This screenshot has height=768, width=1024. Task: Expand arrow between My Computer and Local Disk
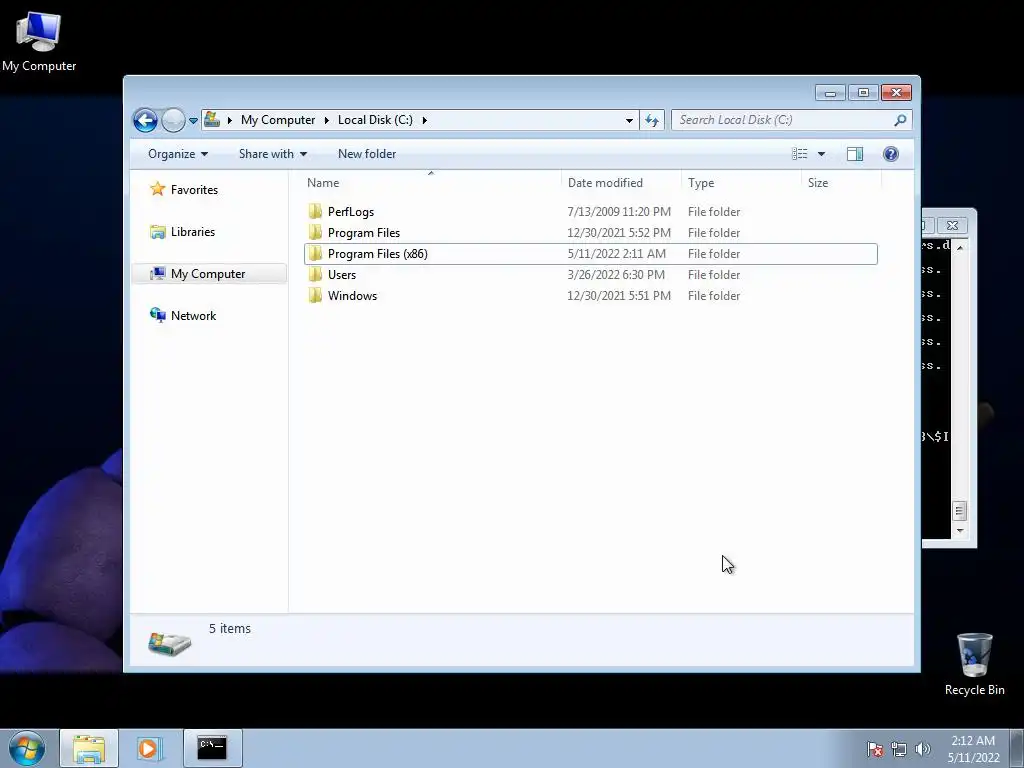coord(326,120)
